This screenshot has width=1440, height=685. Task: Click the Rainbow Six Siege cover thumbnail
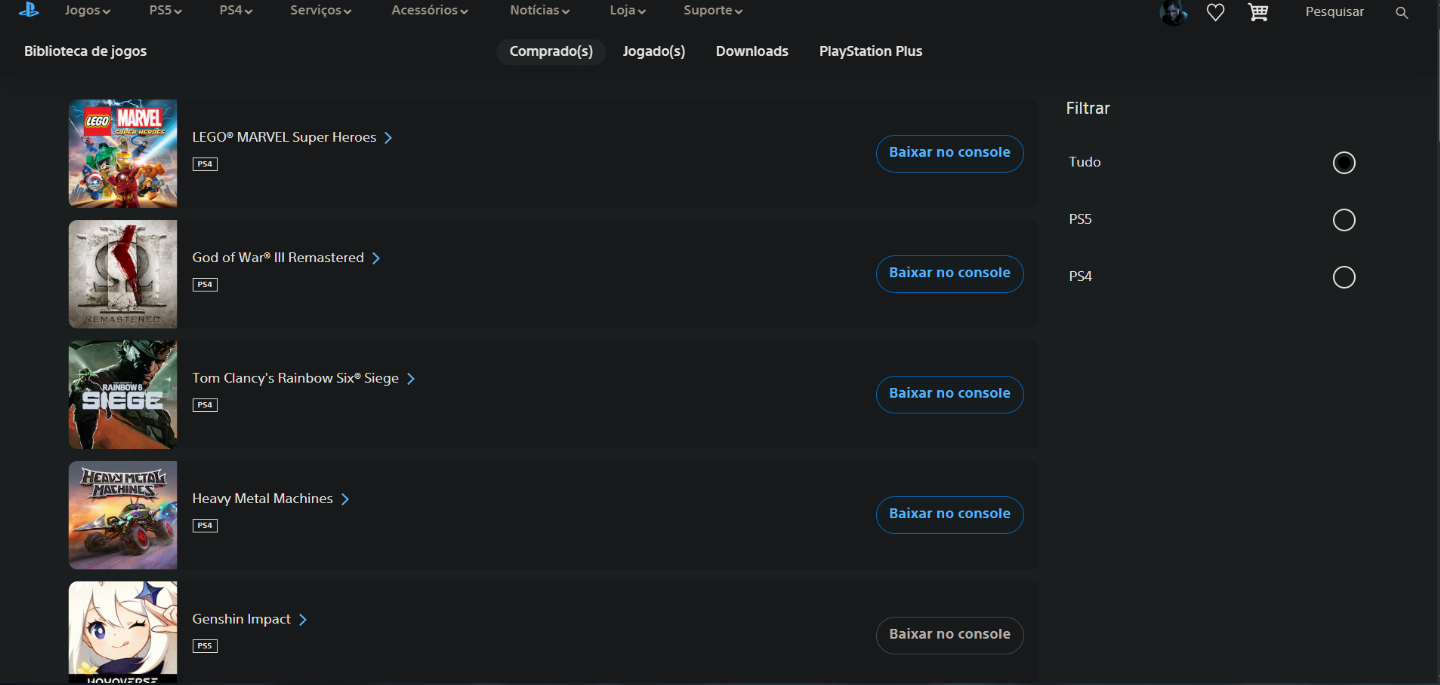(123, 394)
